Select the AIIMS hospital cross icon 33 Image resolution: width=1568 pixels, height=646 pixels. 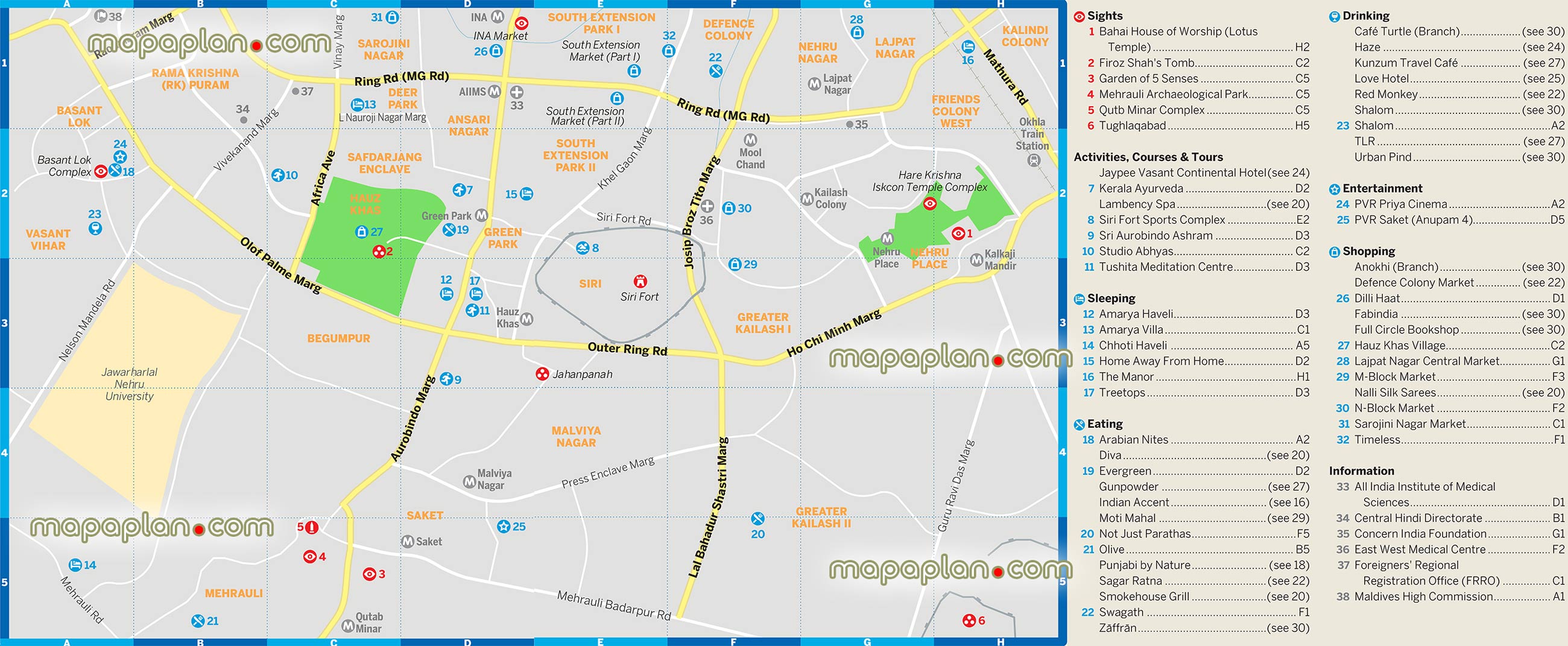[x=516, y=92]
